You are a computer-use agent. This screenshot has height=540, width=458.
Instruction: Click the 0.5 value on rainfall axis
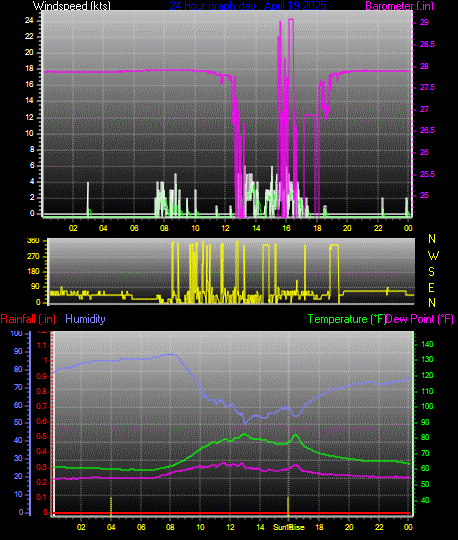coord(42,437)
